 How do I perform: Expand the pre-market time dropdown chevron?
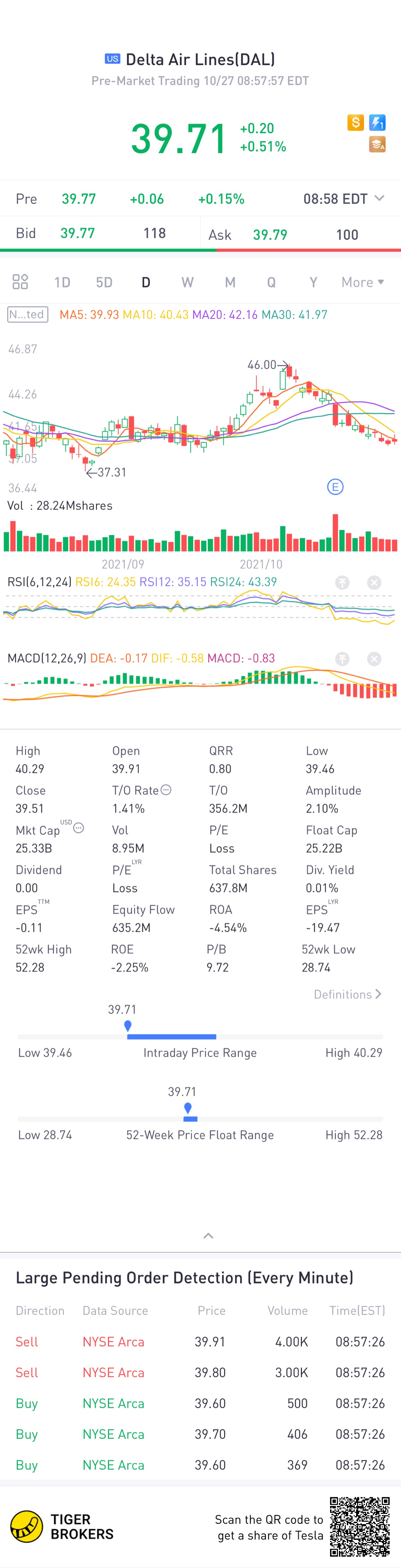[x=379, y=198]
